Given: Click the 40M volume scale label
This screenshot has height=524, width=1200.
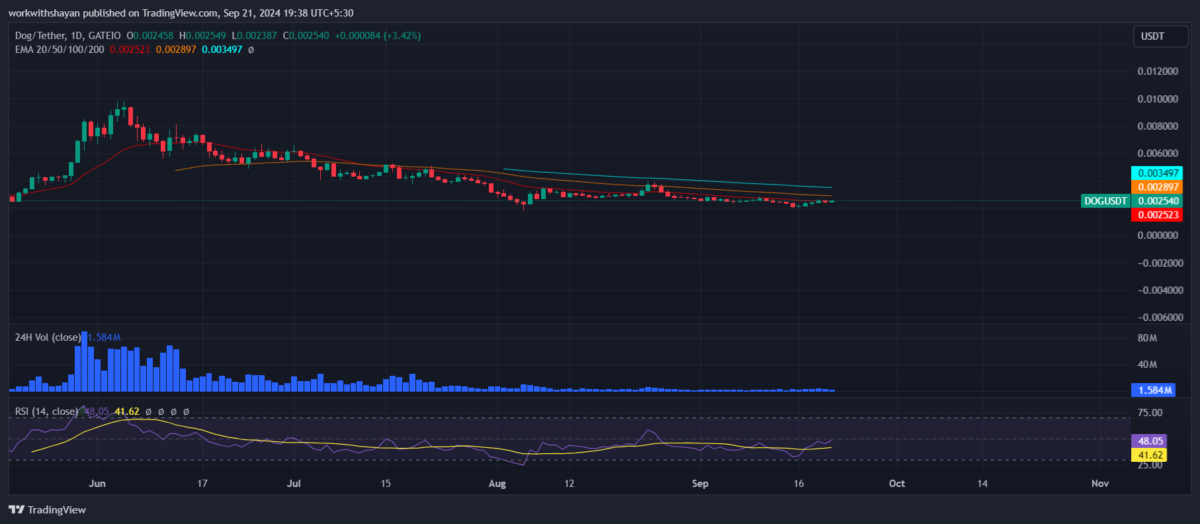Looking at the screenshot, I should (1147, 365).
